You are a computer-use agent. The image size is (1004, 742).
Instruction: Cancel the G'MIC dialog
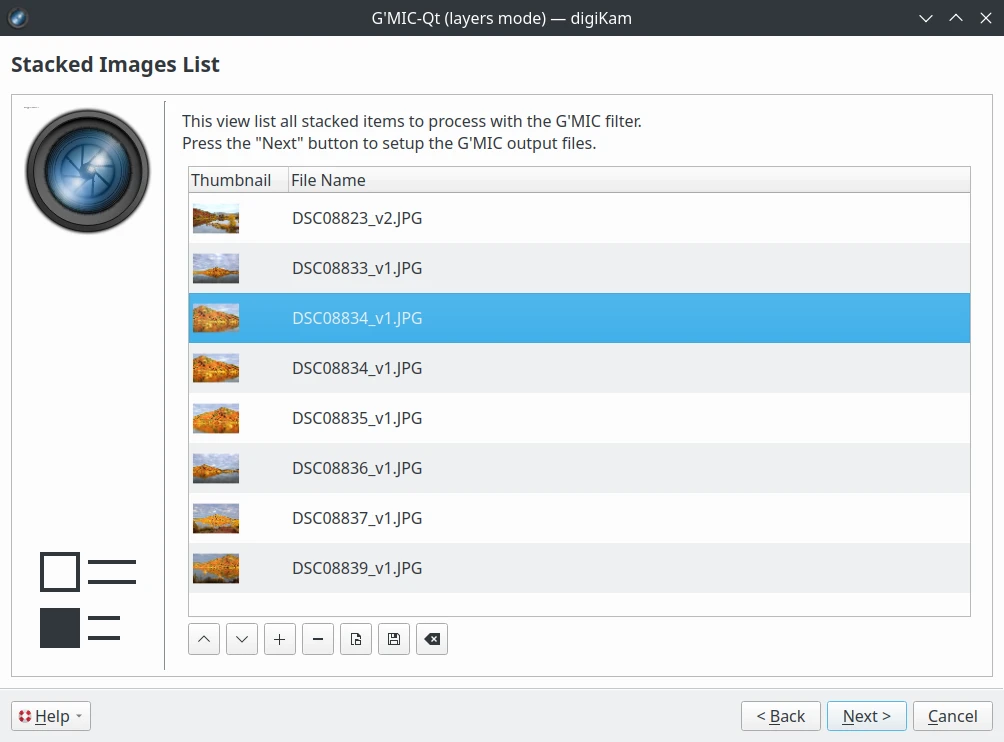point(952,716)
